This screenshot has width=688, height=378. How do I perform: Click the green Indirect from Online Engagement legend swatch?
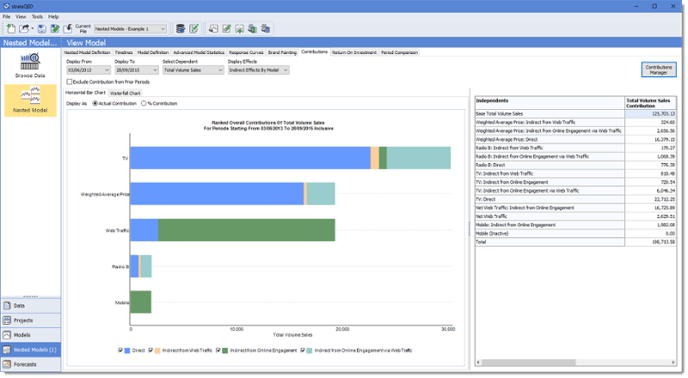[225, 351]
